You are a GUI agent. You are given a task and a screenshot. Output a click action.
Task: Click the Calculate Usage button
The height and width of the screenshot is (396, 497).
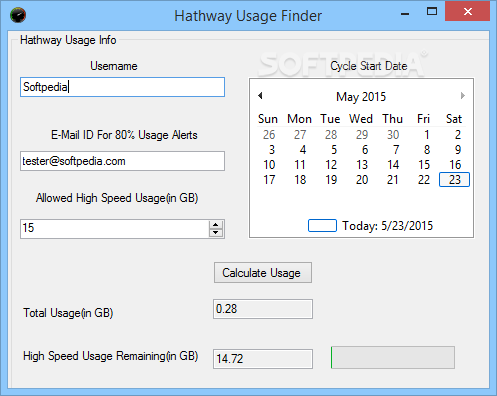263,273
